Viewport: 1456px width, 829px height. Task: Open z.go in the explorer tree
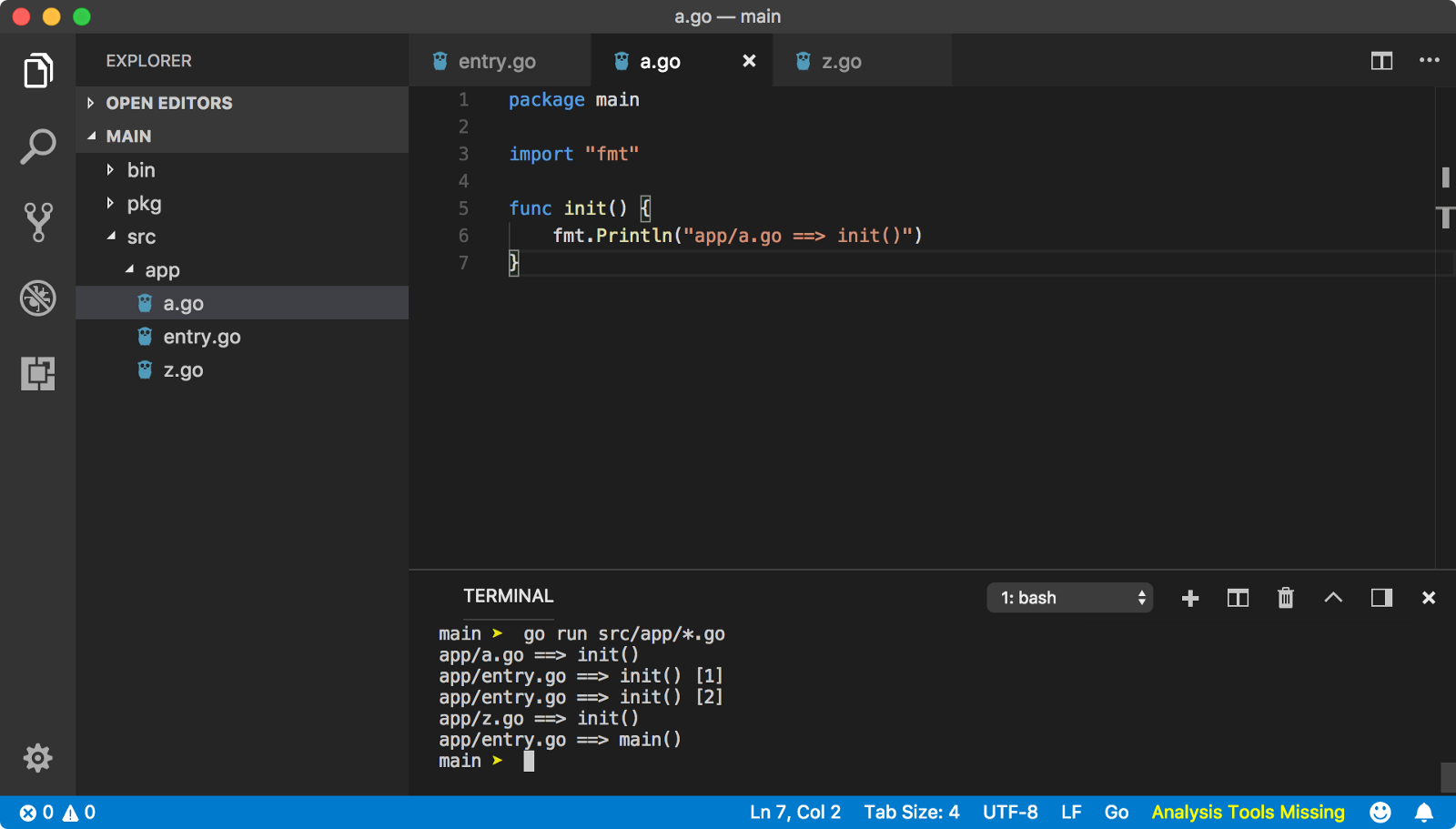(242, 370)
